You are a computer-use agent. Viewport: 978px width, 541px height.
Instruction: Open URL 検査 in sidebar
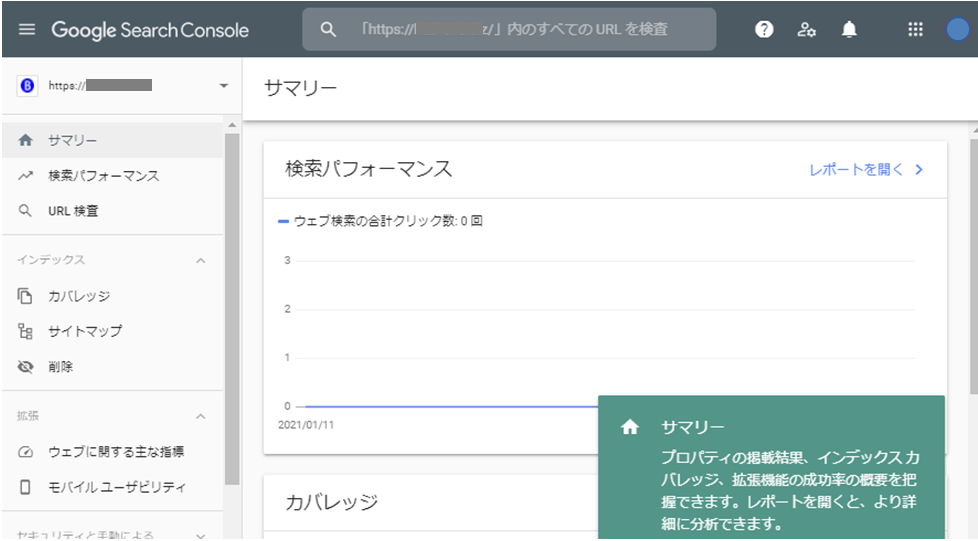(112, 211)
